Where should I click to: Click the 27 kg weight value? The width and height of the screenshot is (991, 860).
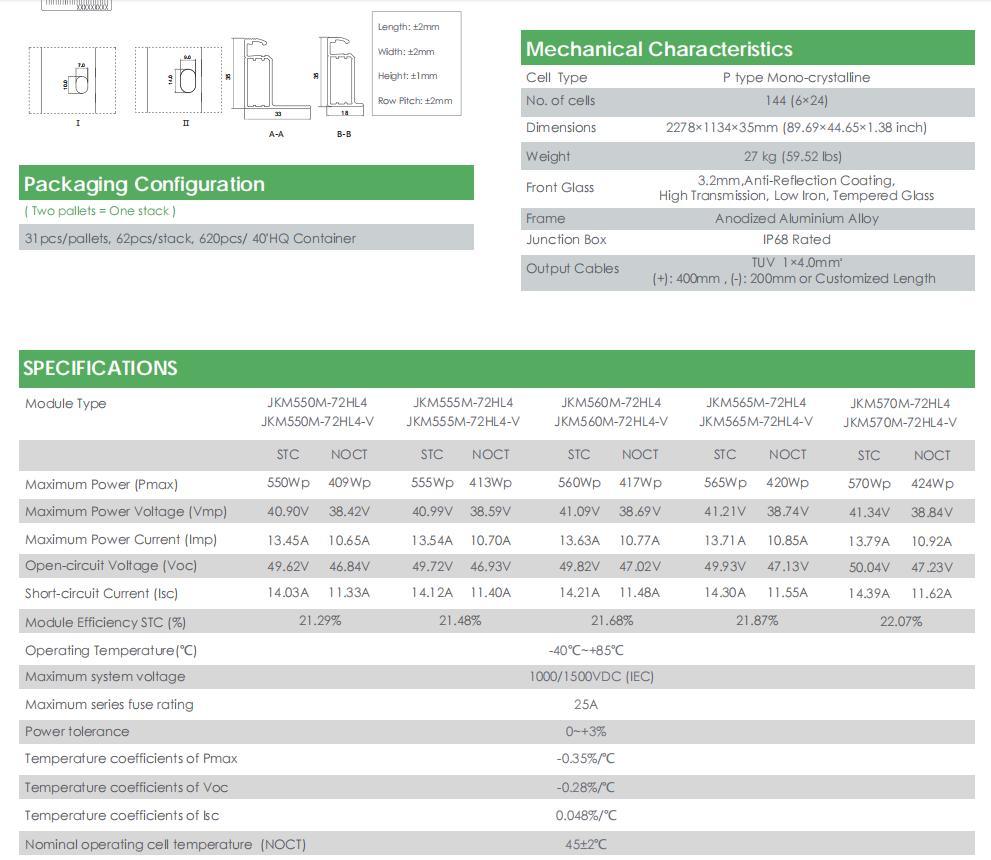[793, 156]
